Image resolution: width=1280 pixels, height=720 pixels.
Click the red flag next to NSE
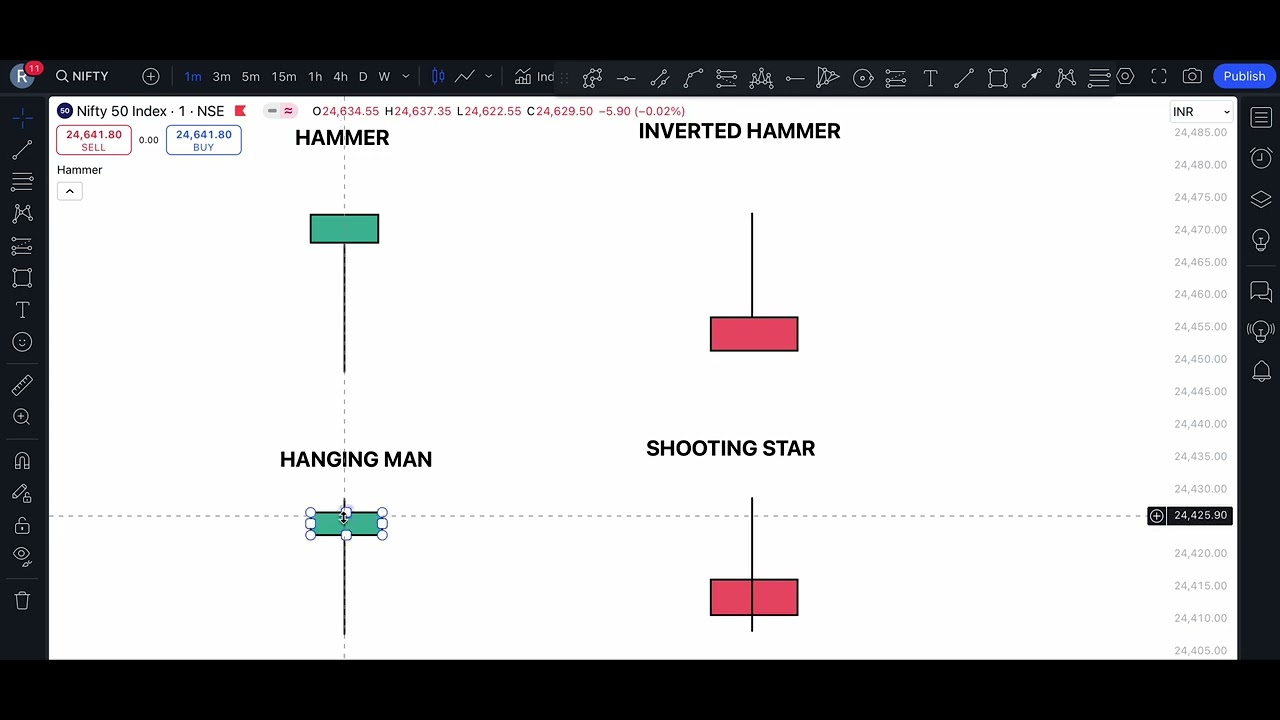click(x=240, y=111)
